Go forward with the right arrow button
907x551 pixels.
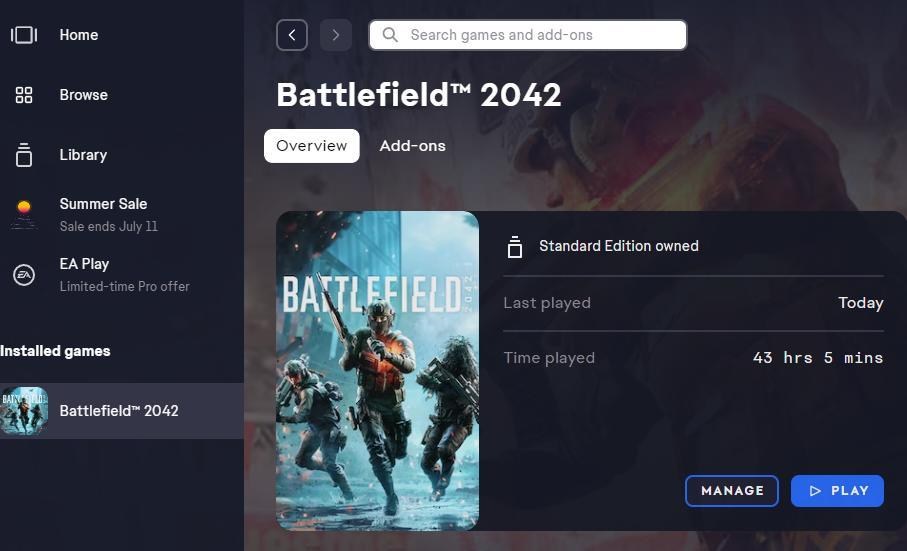coord(335,35)
